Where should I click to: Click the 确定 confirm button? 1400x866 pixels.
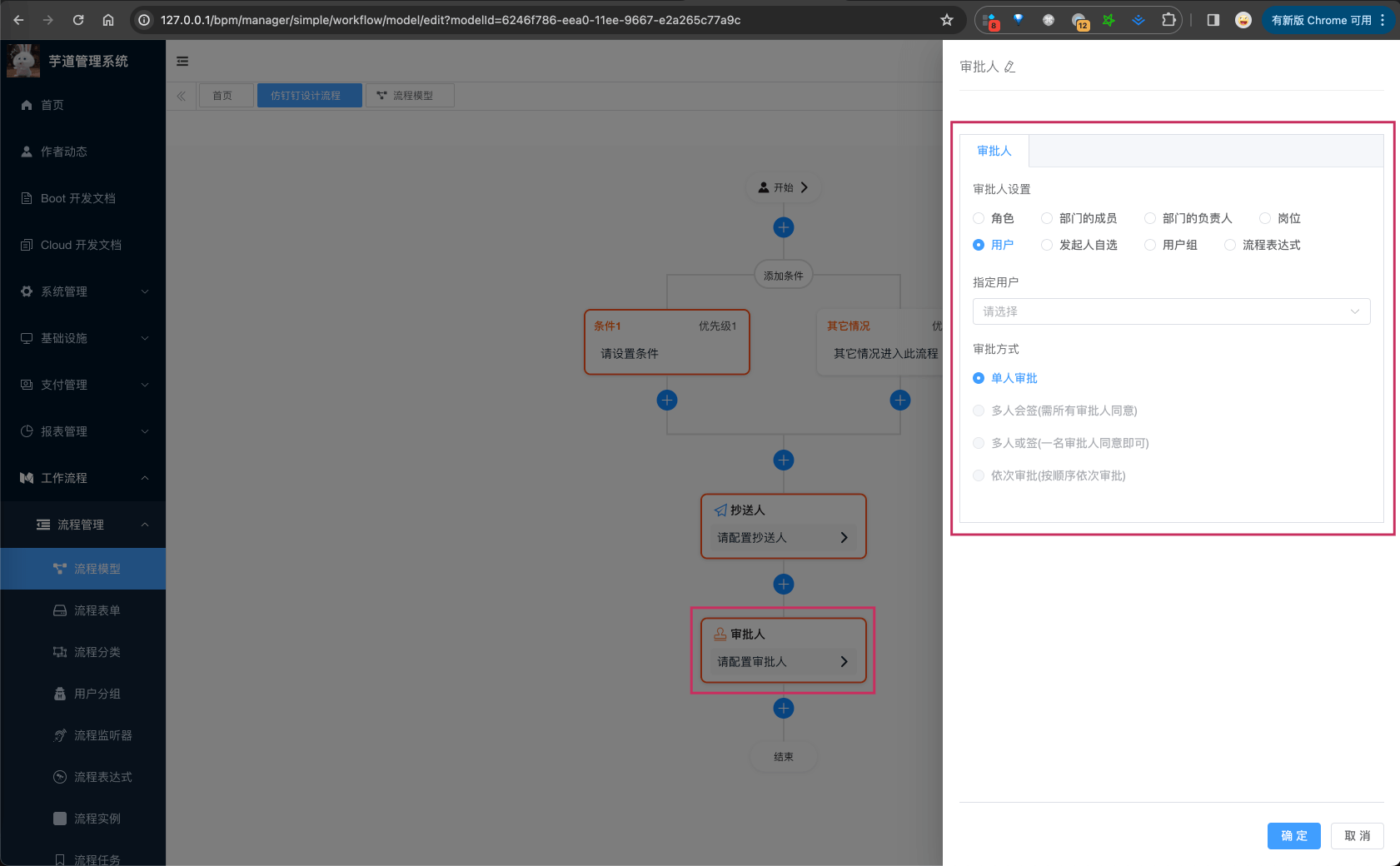[1293, 836]
